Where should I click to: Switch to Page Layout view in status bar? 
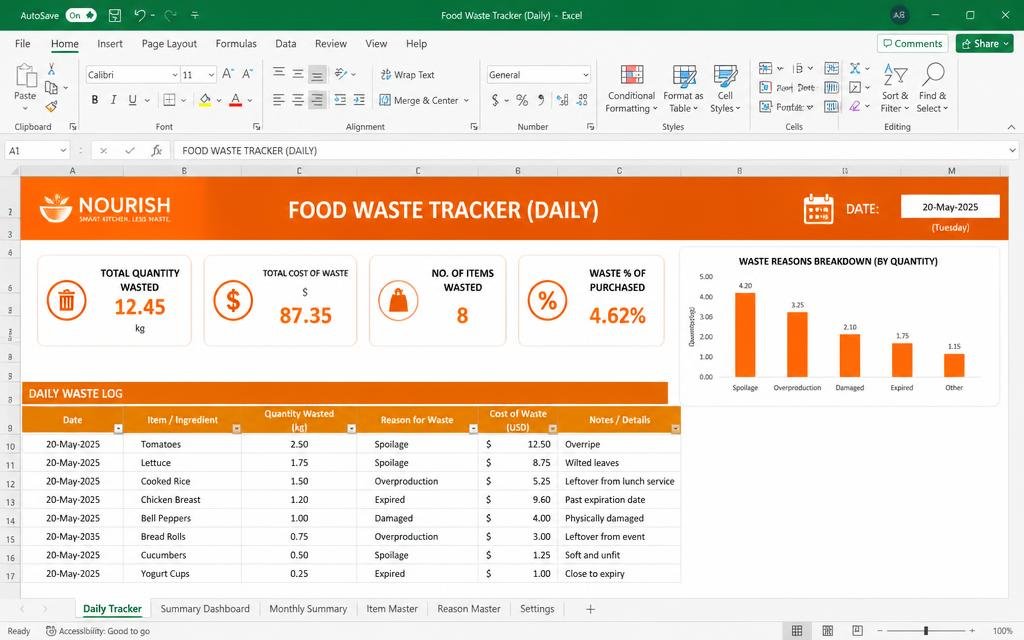(x=827, y=630)
